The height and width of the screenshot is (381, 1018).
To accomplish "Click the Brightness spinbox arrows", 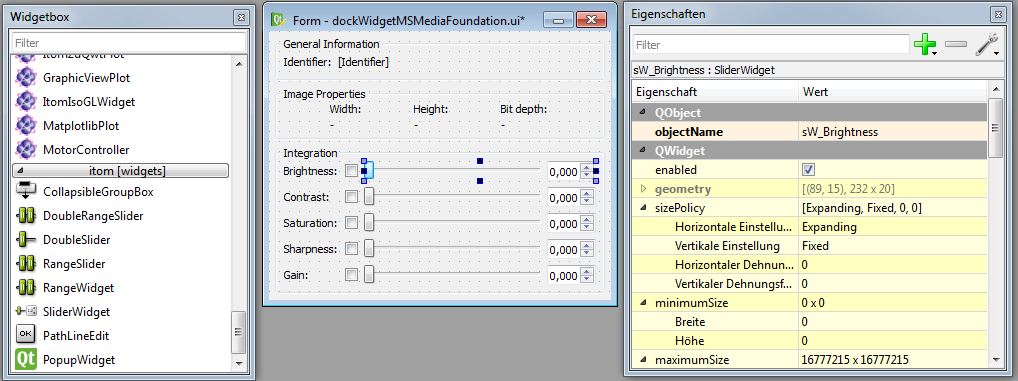I will coord(587,171).
